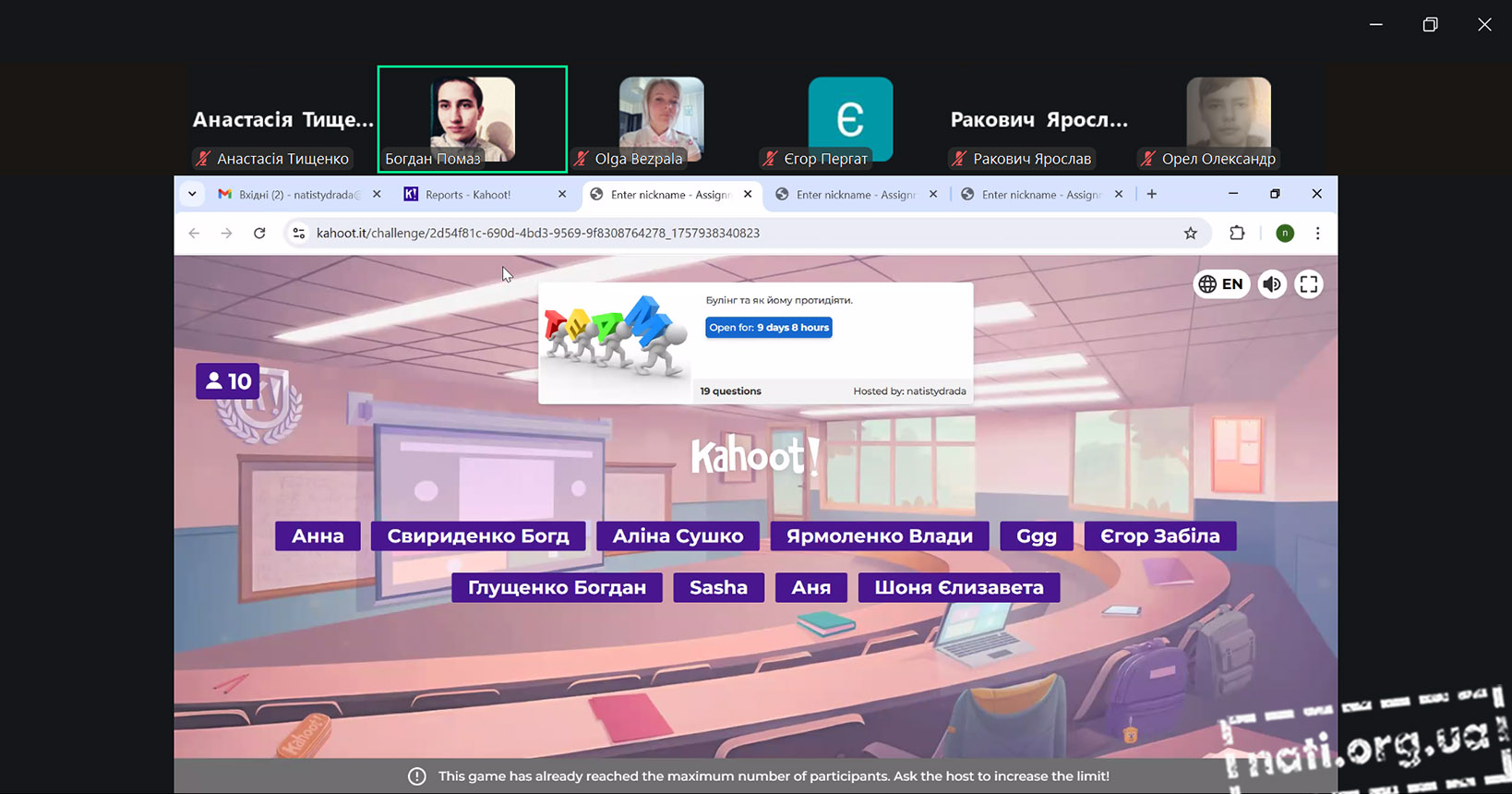Open the Chrome three-dot menu

tap(1317, 234)
